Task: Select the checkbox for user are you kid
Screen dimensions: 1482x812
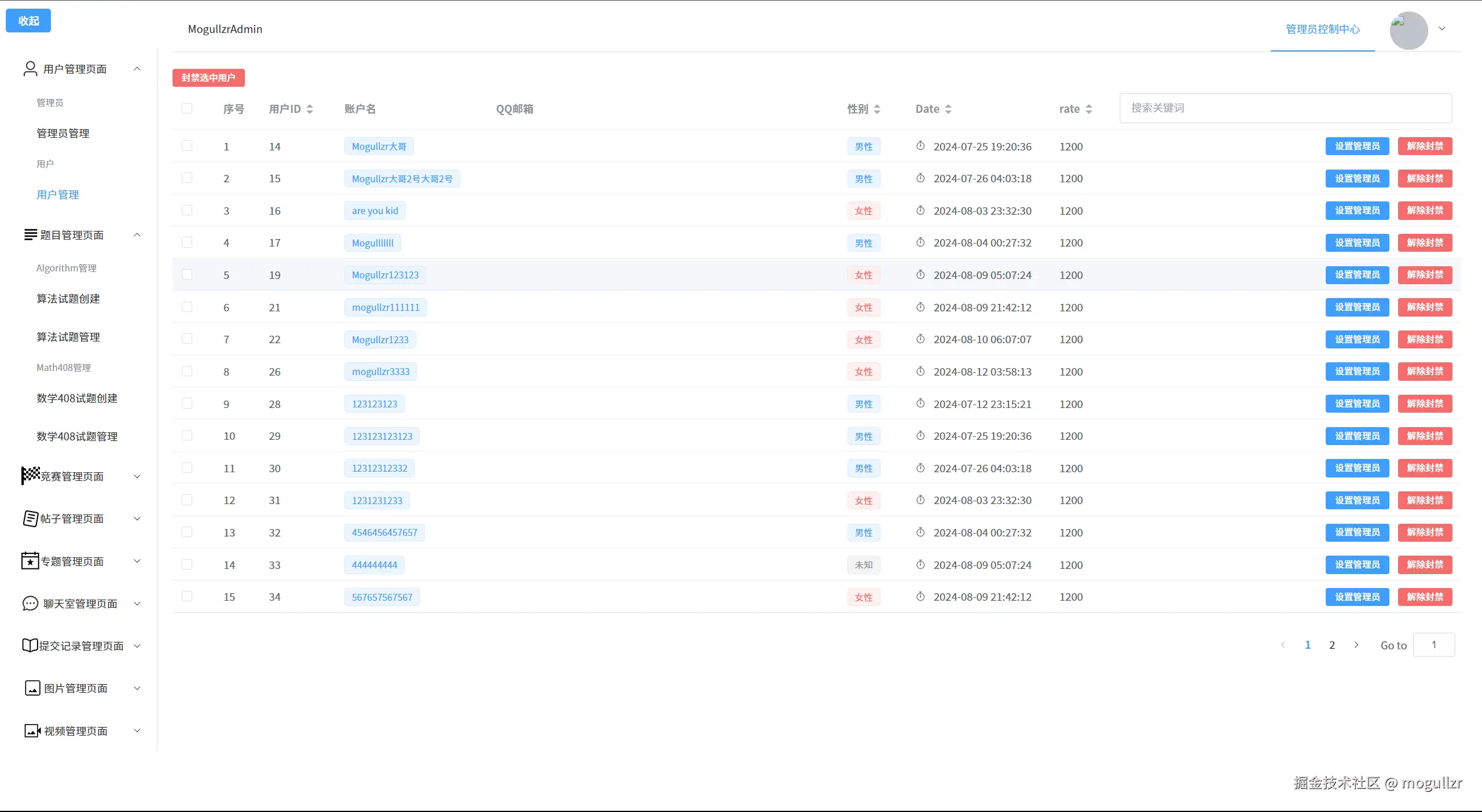Action: click(186, 210)
